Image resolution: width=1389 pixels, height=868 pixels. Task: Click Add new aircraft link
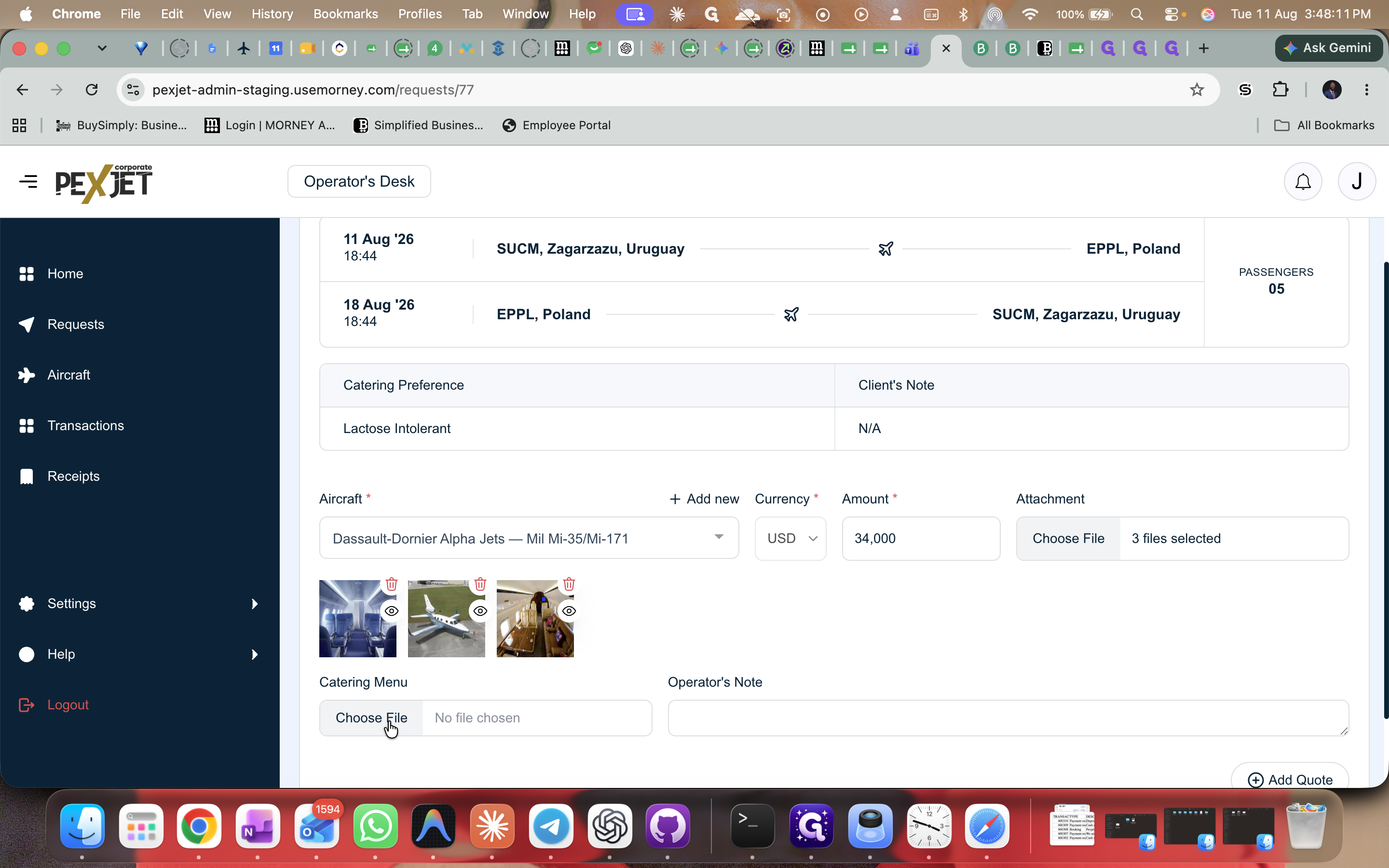coord(704,499)
